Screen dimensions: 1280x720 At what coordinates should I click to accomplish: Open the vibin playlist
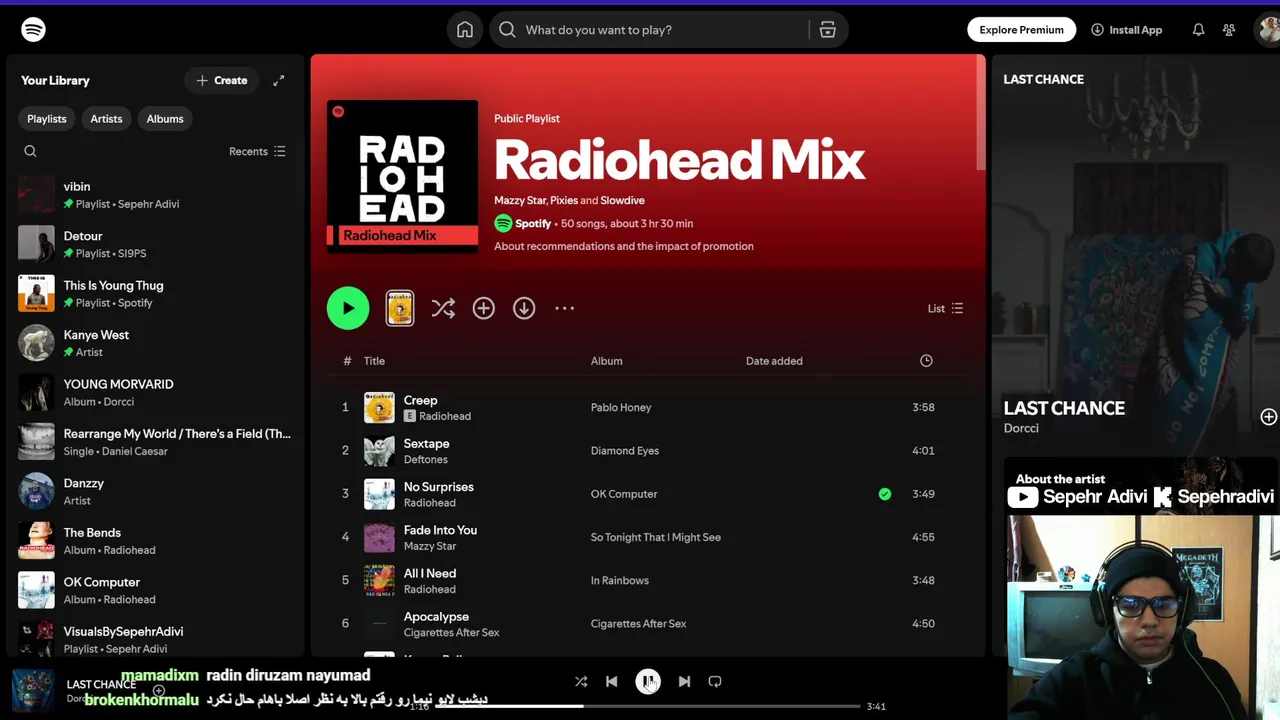tap(155, 194)
